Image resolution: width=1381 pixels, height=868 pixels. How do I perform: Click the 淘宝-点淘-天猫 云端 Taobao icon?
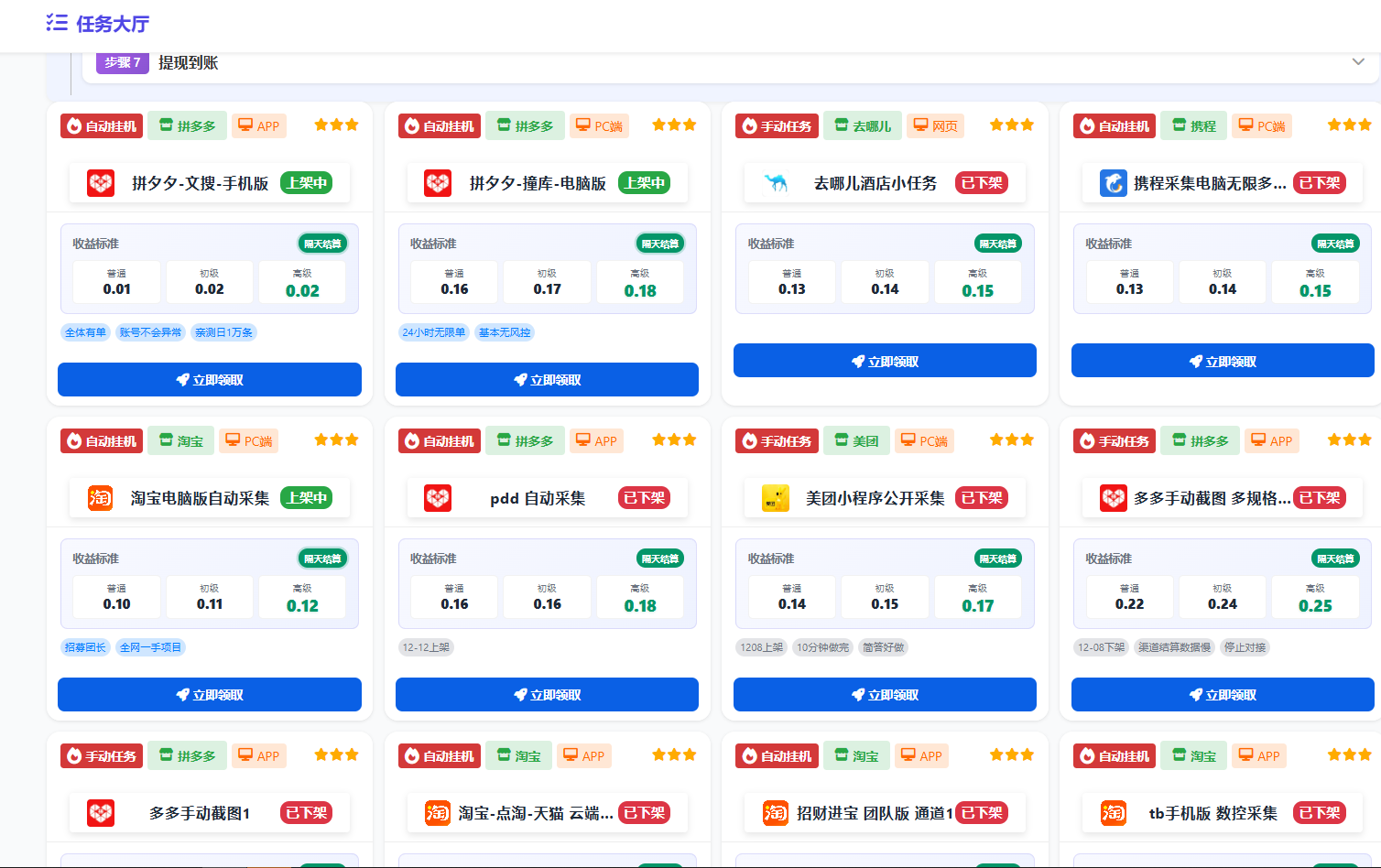[438, 813]
